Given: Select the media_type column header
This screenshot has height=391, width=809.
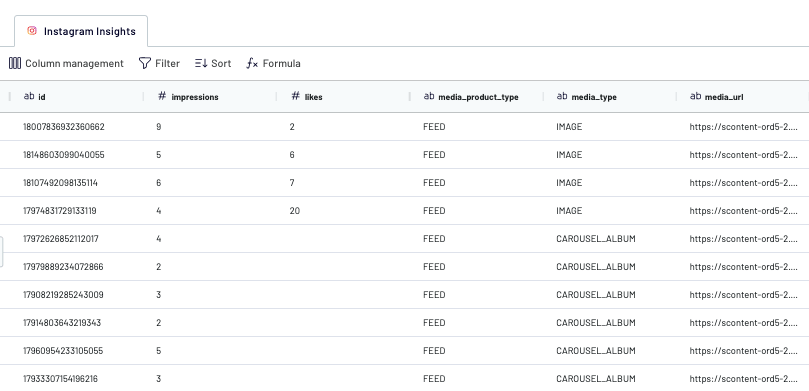Looking at the screenshot, I should coord(609,96).
